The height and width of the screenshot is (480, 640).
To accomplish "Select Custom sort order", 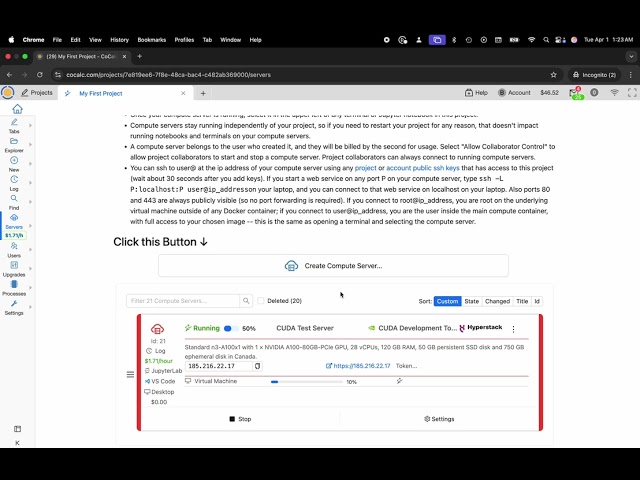I will (447, 301).
